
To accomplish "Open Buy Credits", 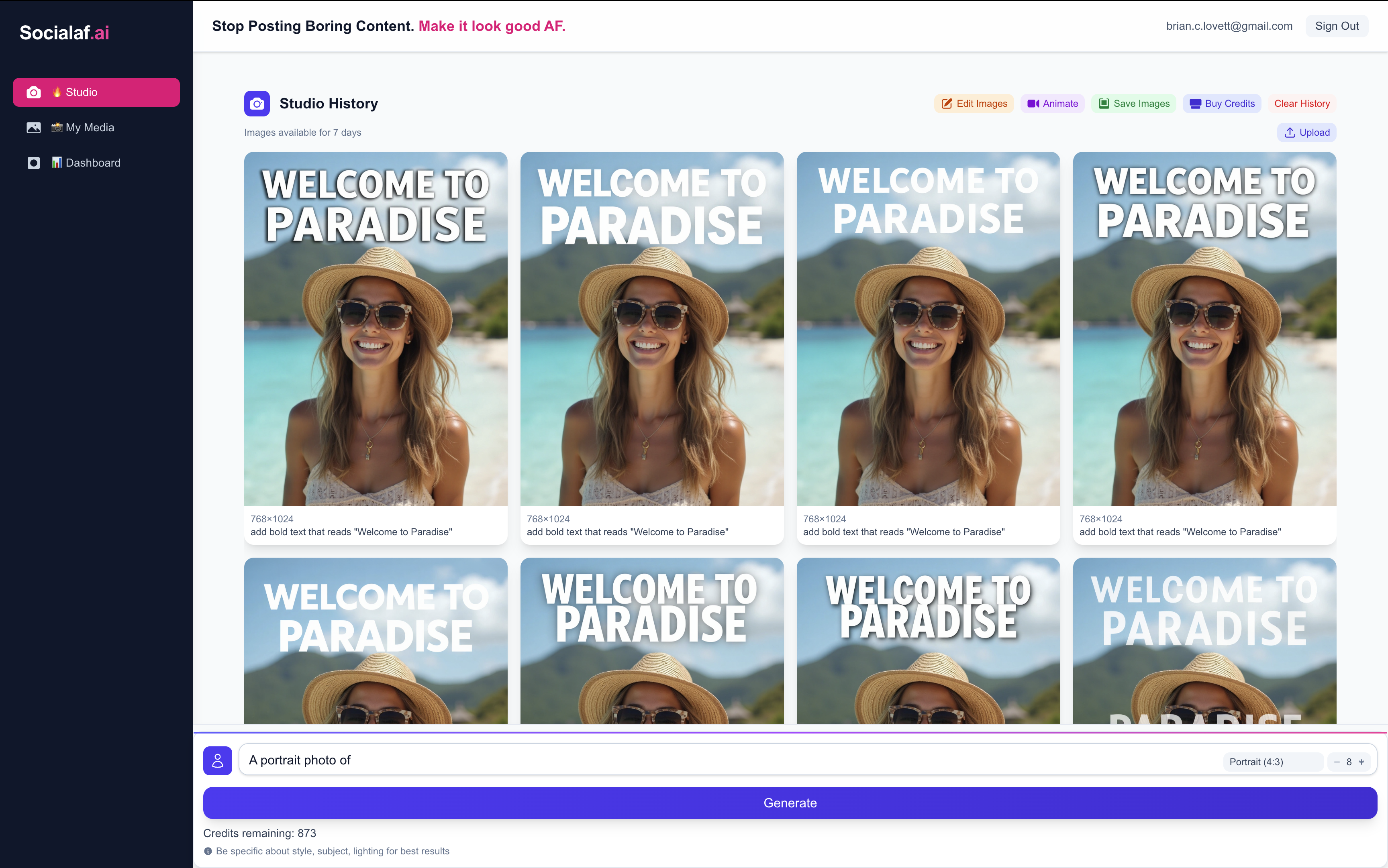I will [x=1222, y=103].
